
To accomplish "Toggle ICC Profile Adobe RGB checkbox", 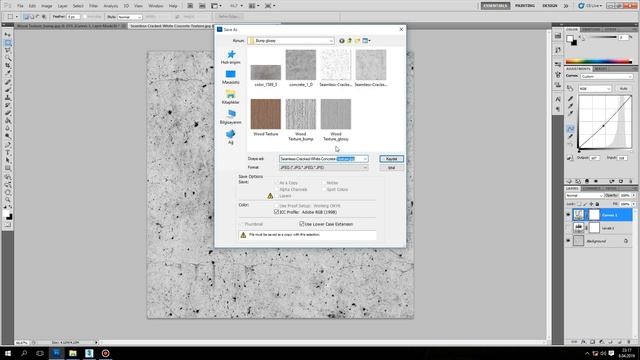I will [x=276, y=212].
